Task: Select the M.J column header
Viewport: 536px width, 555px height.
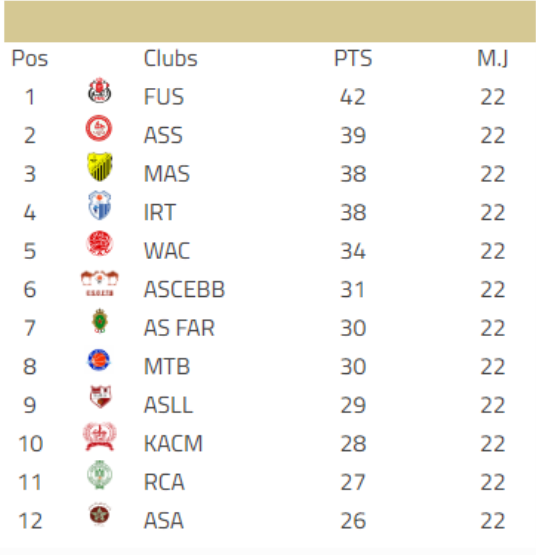Action: tap(493, 58)
